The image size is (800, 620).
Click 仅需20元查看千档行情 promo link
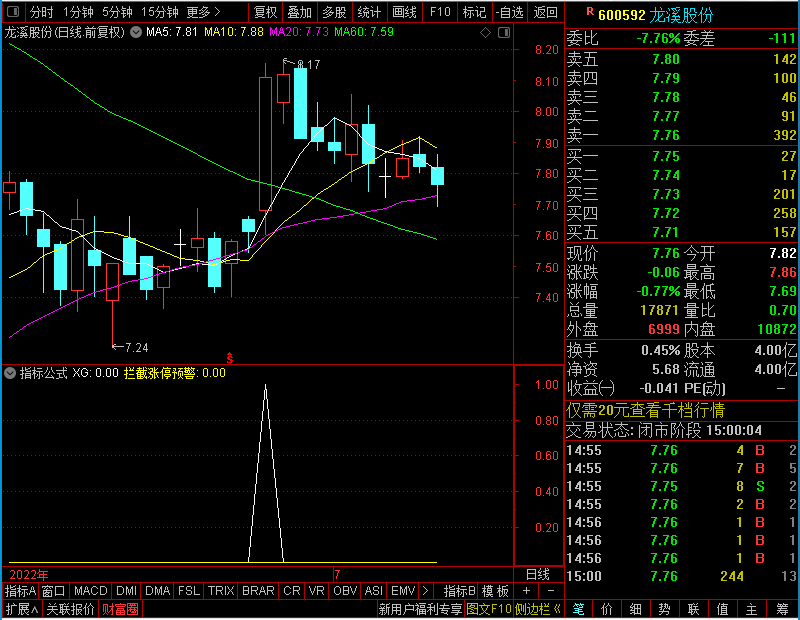pos(645,410)
